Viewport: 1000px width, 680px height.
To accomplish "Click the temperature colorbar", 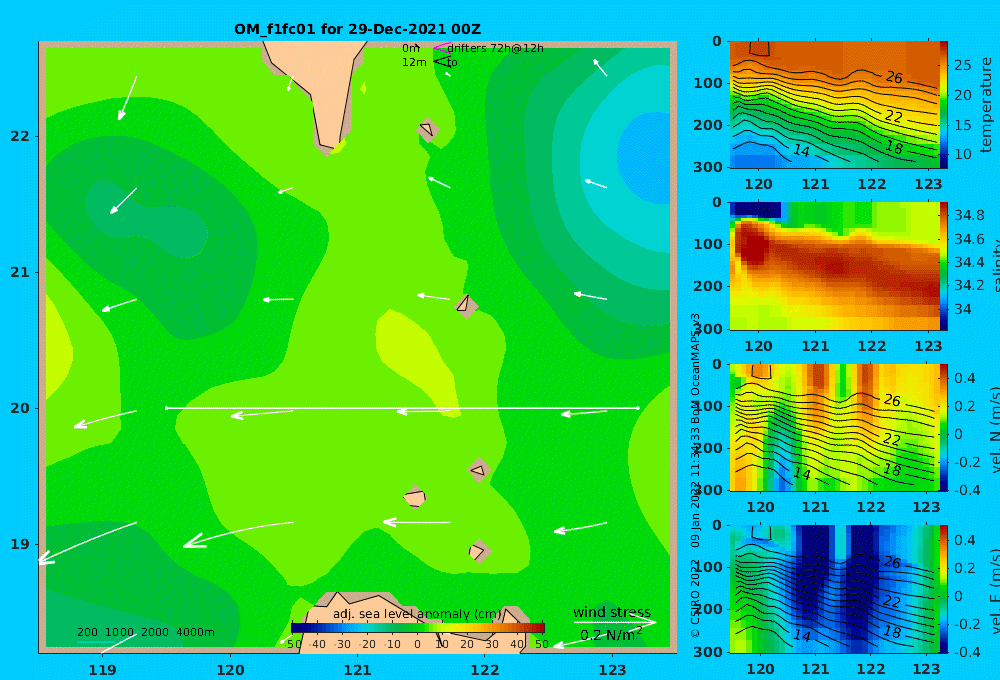I will [x=944, y=105].
